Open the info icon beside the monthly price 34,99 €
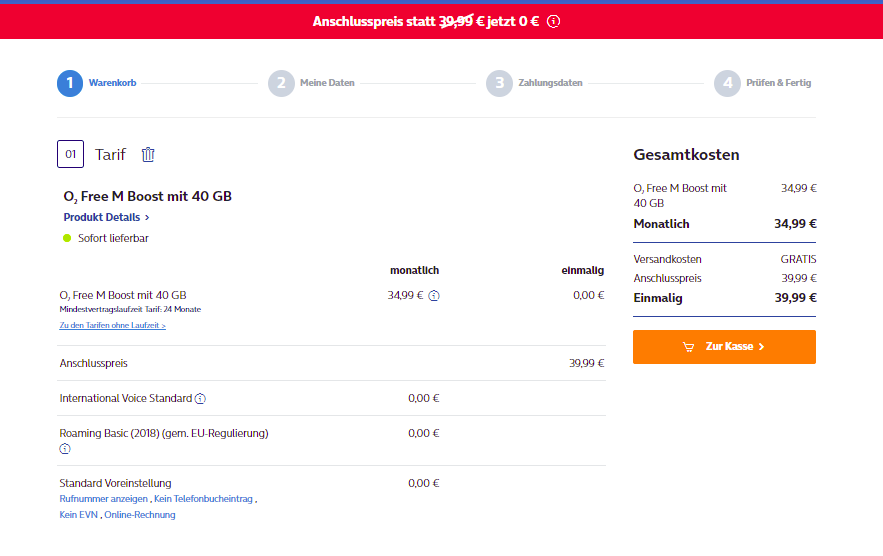The width and height of the screenshot is (883, 556). click(x=434, y=296)
